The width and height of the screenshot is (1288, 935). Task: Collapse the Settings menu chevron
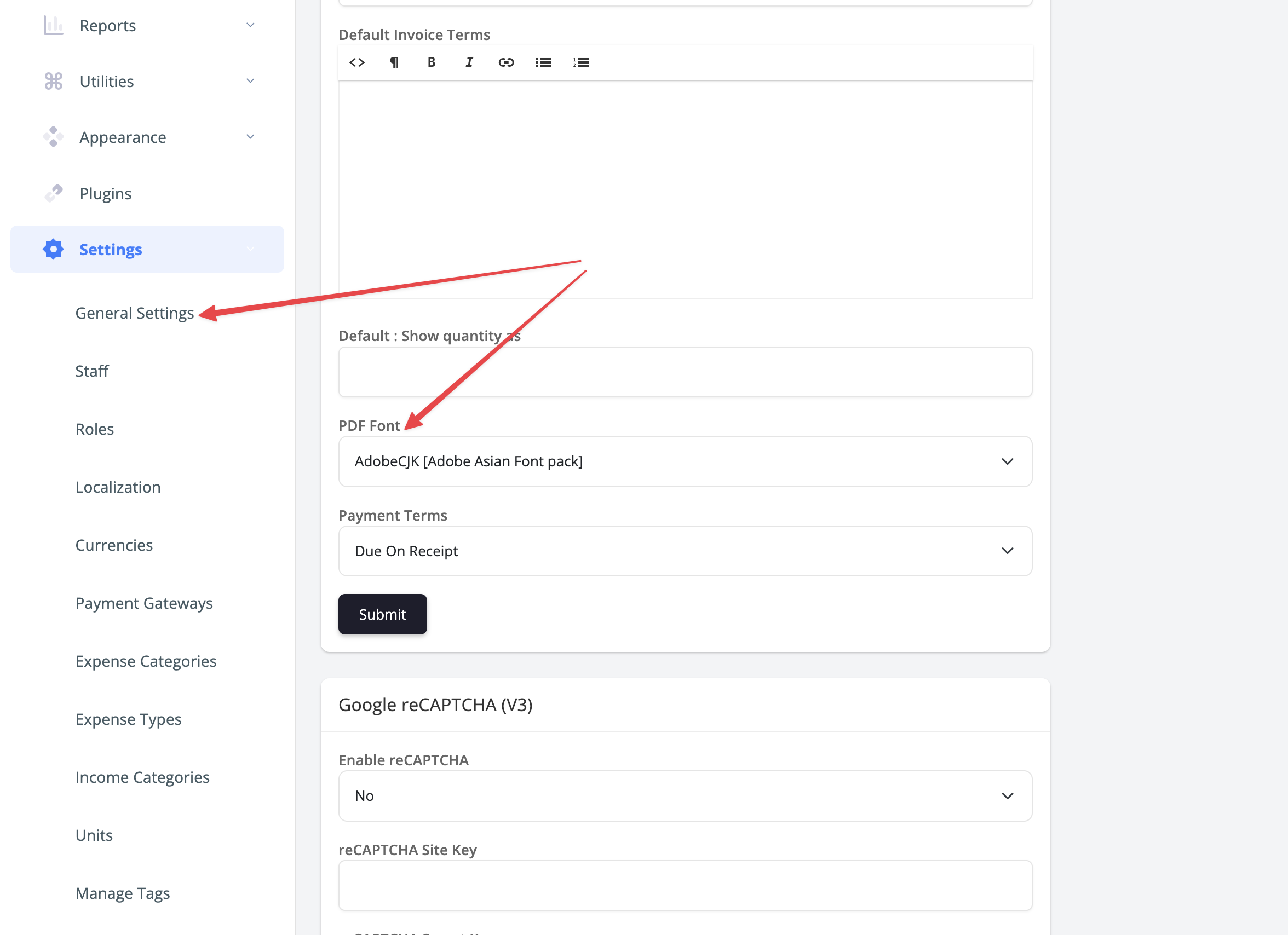[250, 249]
